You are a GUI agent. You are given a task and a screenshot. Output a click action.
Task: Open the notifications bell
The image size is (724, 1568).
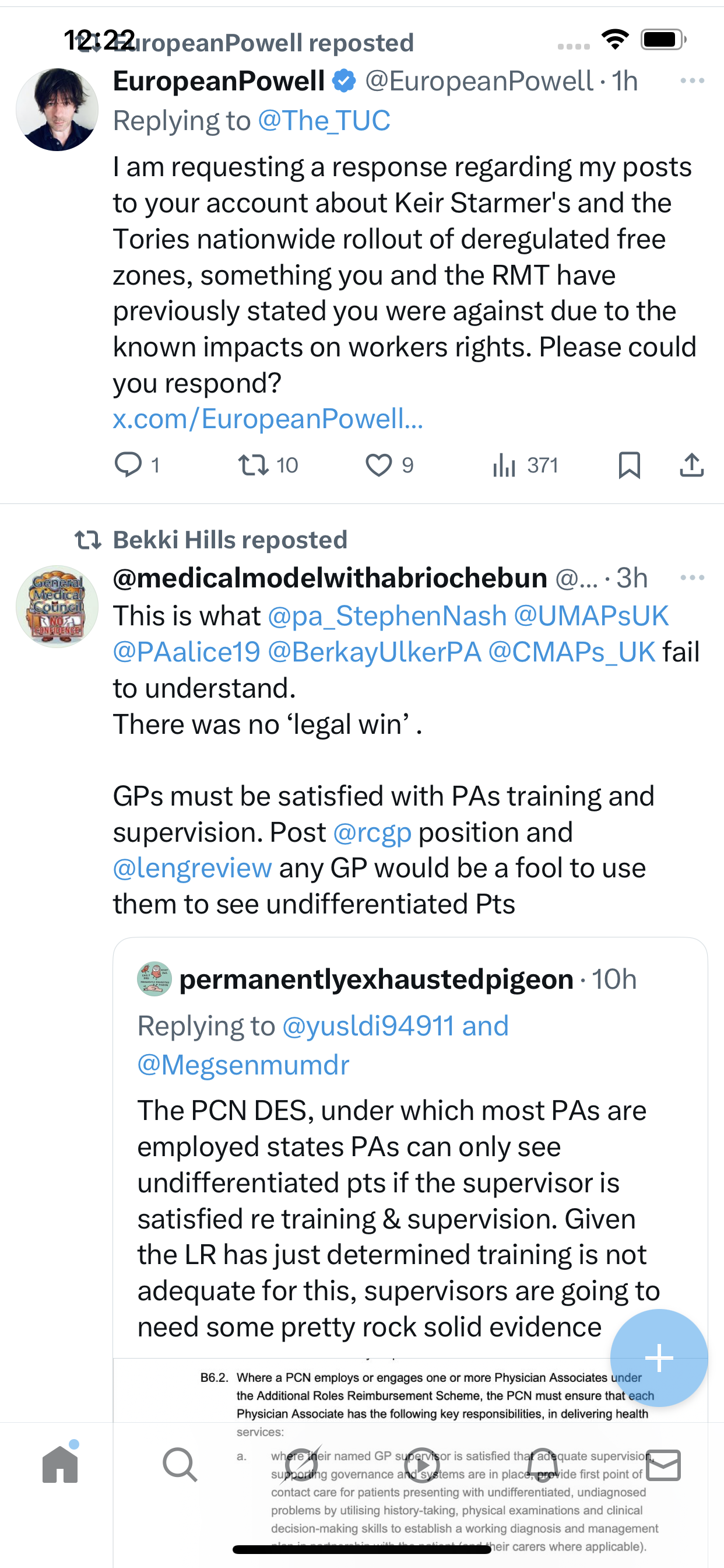click(543, 1465)
